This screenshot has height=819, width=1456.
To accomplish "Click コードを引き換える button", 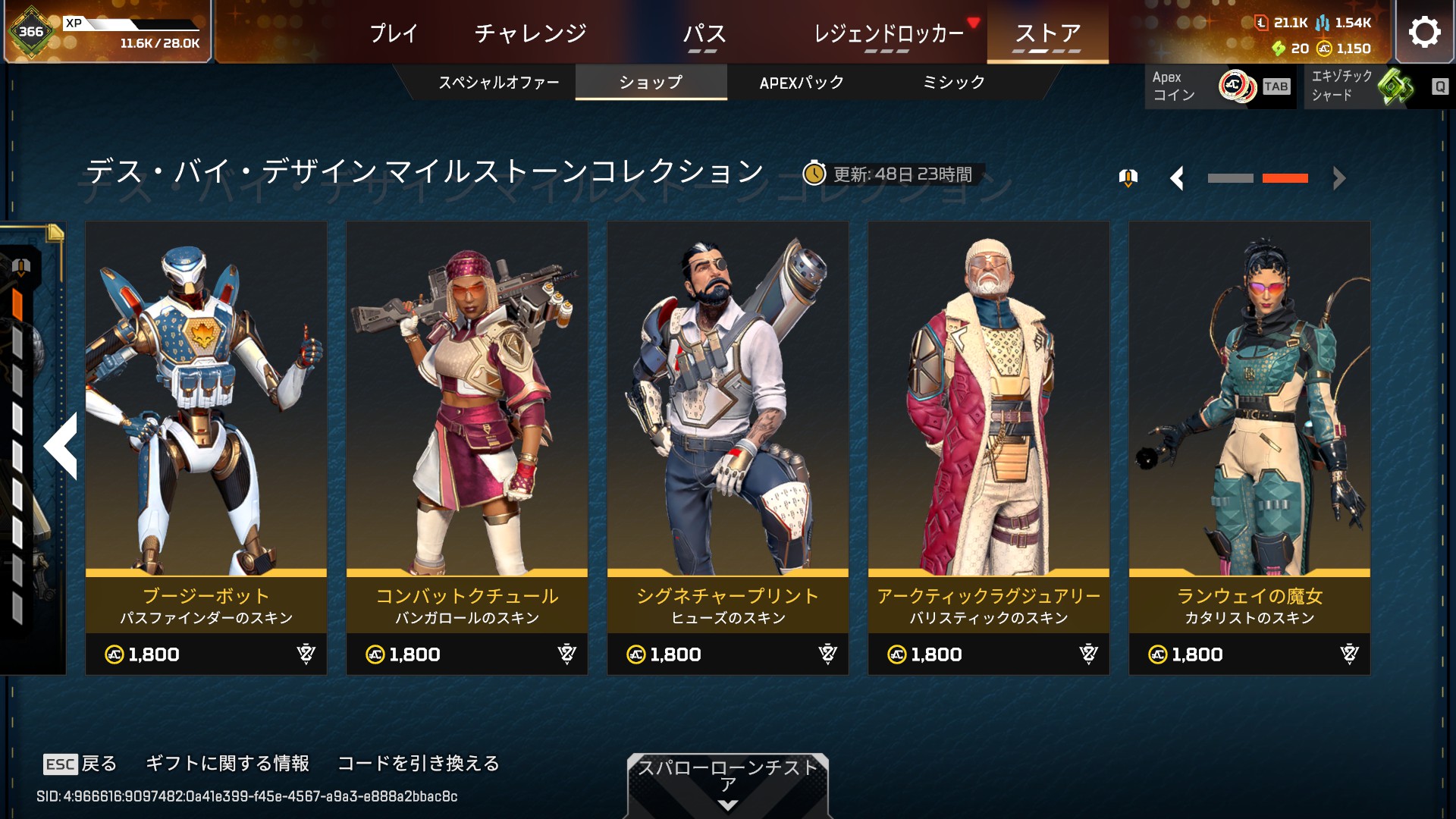I will point(418,763).
